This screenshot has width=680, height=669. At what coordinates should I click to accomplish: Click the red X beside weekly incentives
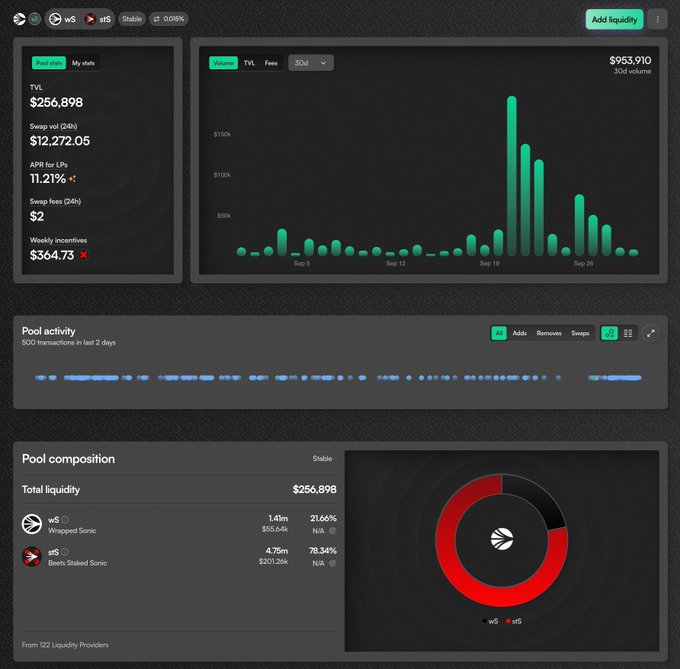(x=84, y=255)
